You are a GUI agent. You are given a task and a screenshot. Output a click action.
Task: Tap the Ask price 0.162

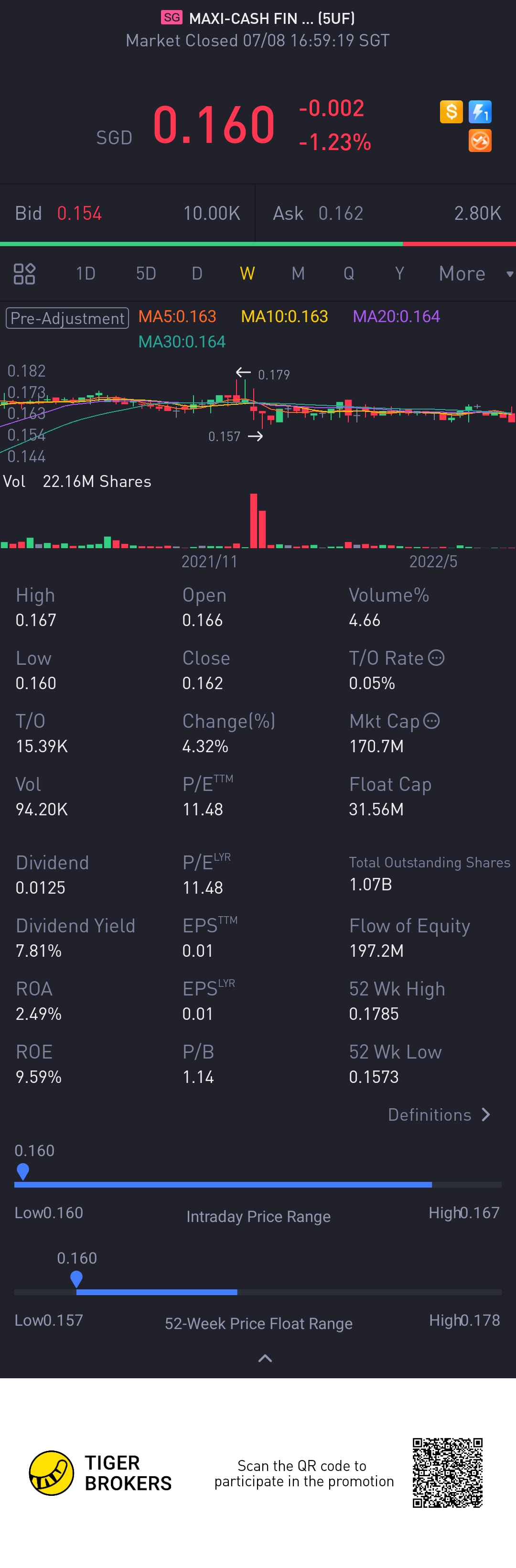click(x=341, y=214)
